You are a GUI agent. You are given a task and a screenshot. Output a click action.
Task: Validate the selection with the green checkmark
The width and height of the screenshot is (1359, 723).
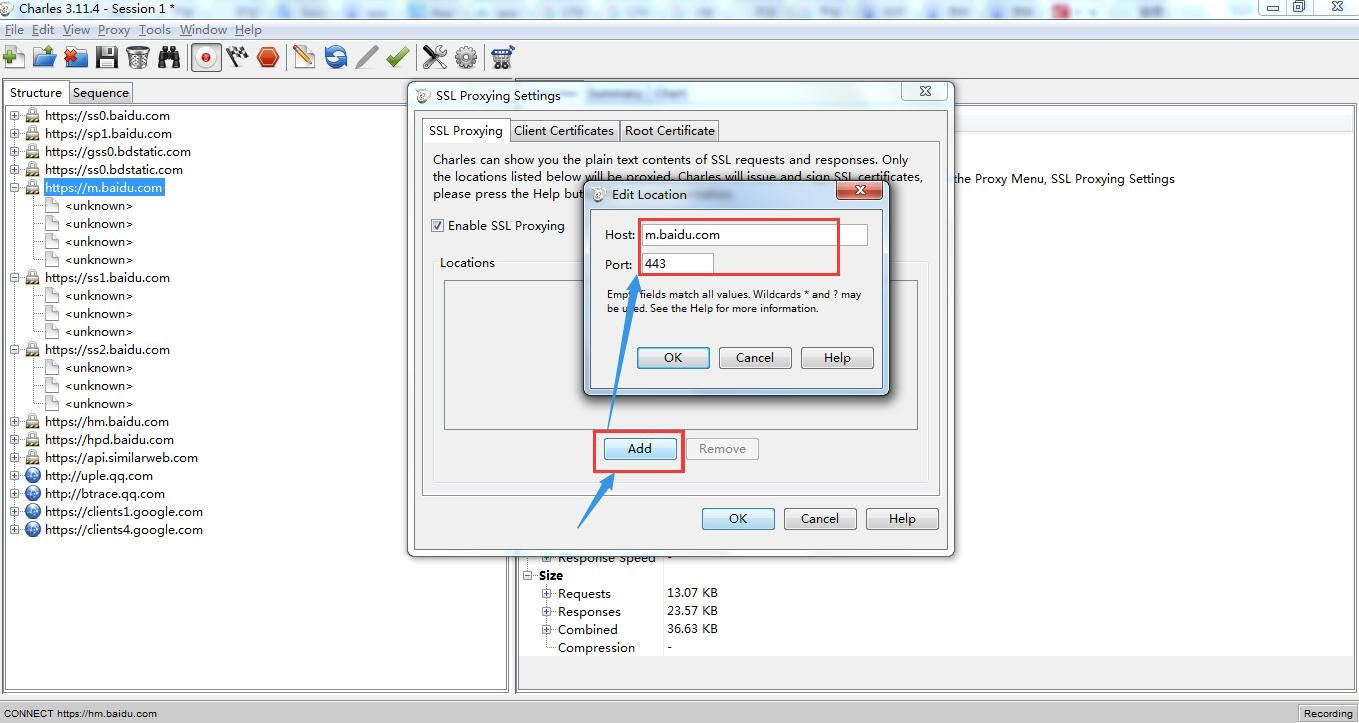[x=397, y=57]
